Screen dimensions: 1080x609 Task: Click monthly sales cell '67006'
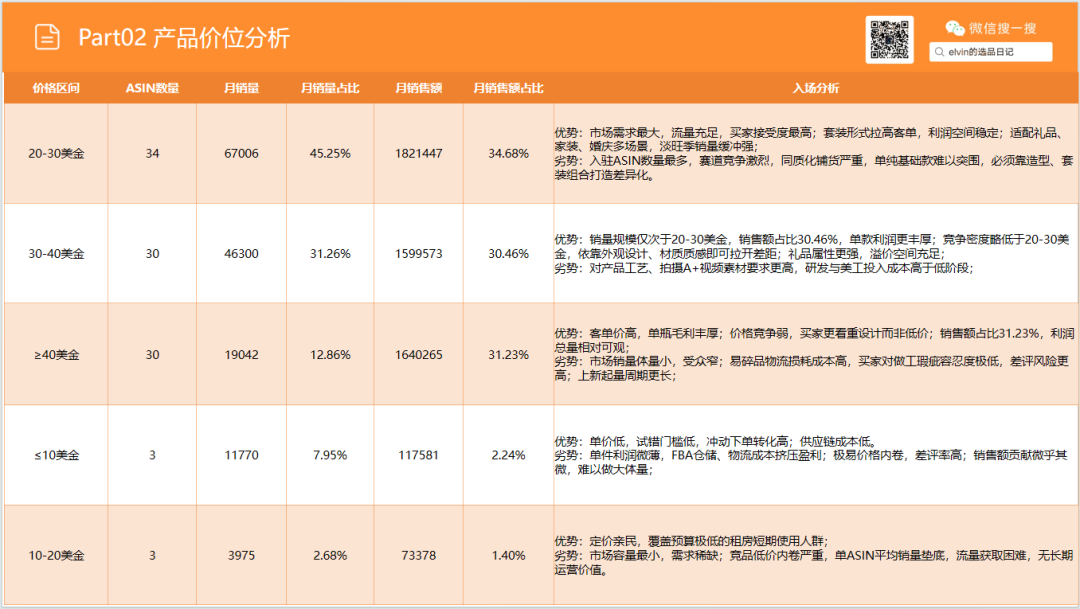(x=241, y=154)
